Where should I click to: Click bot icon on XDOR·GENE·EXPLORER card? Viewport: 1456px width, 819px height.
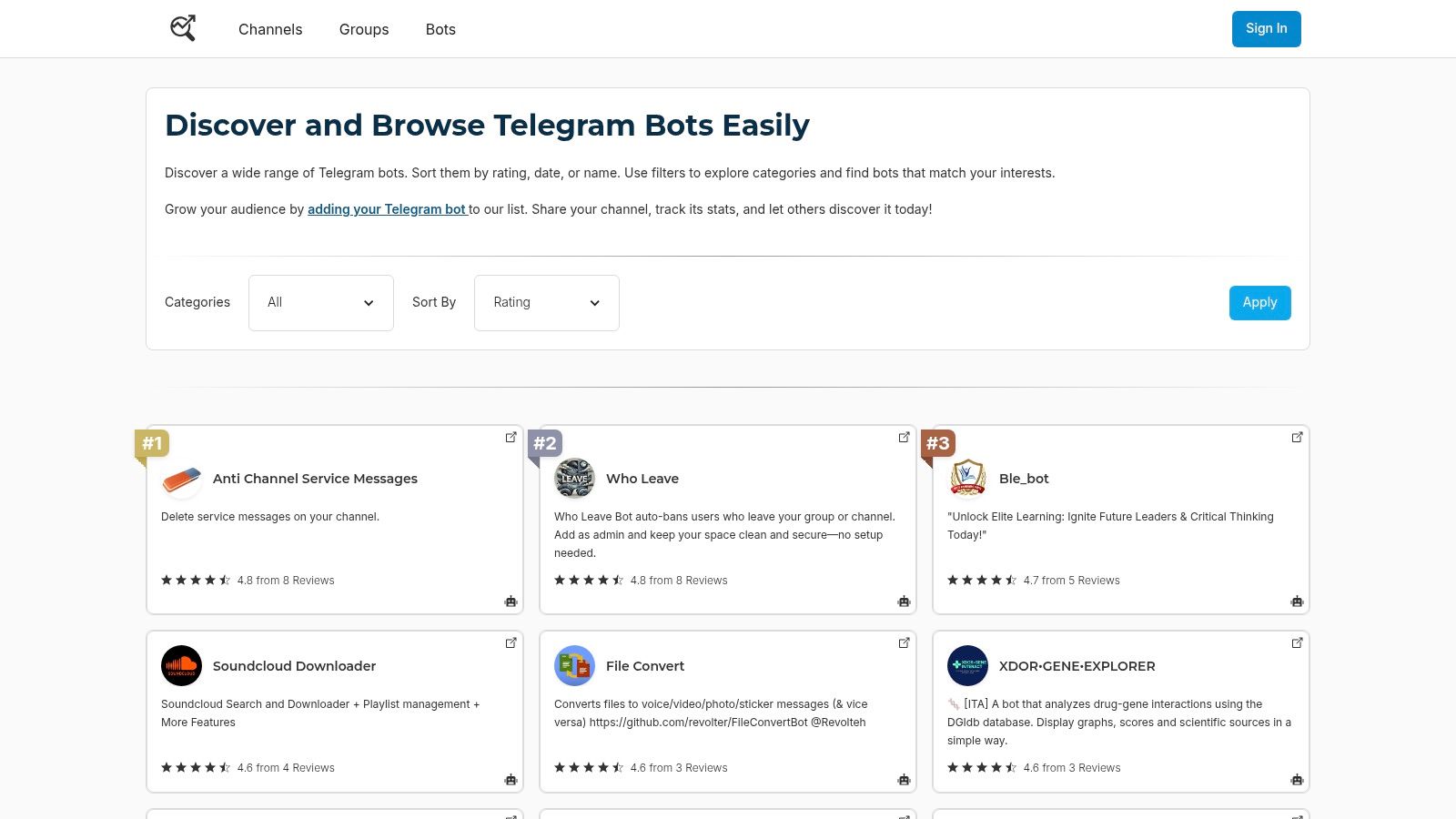[1298, 780]
